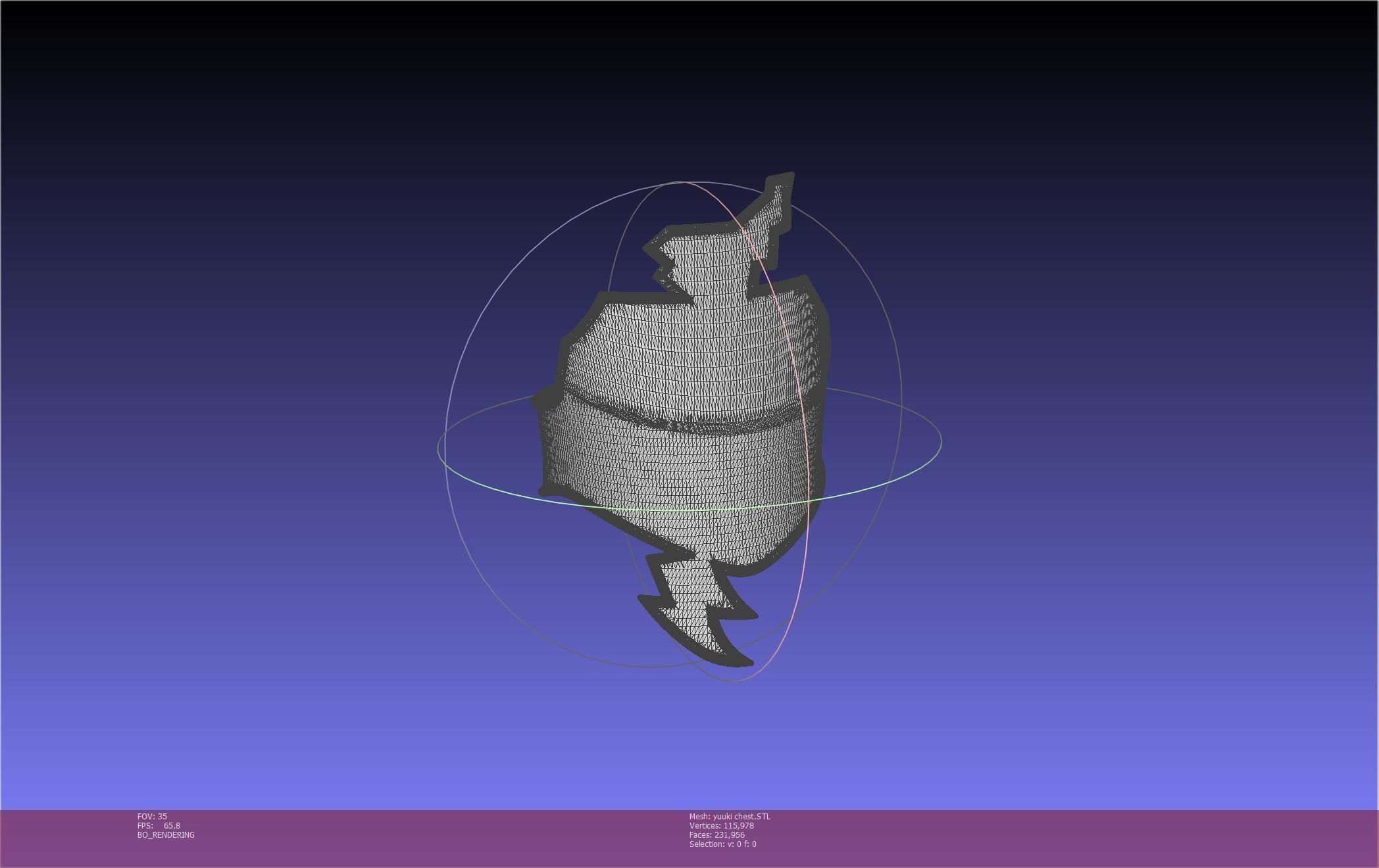Click the FPS 65.8 readout

[159, 825]
